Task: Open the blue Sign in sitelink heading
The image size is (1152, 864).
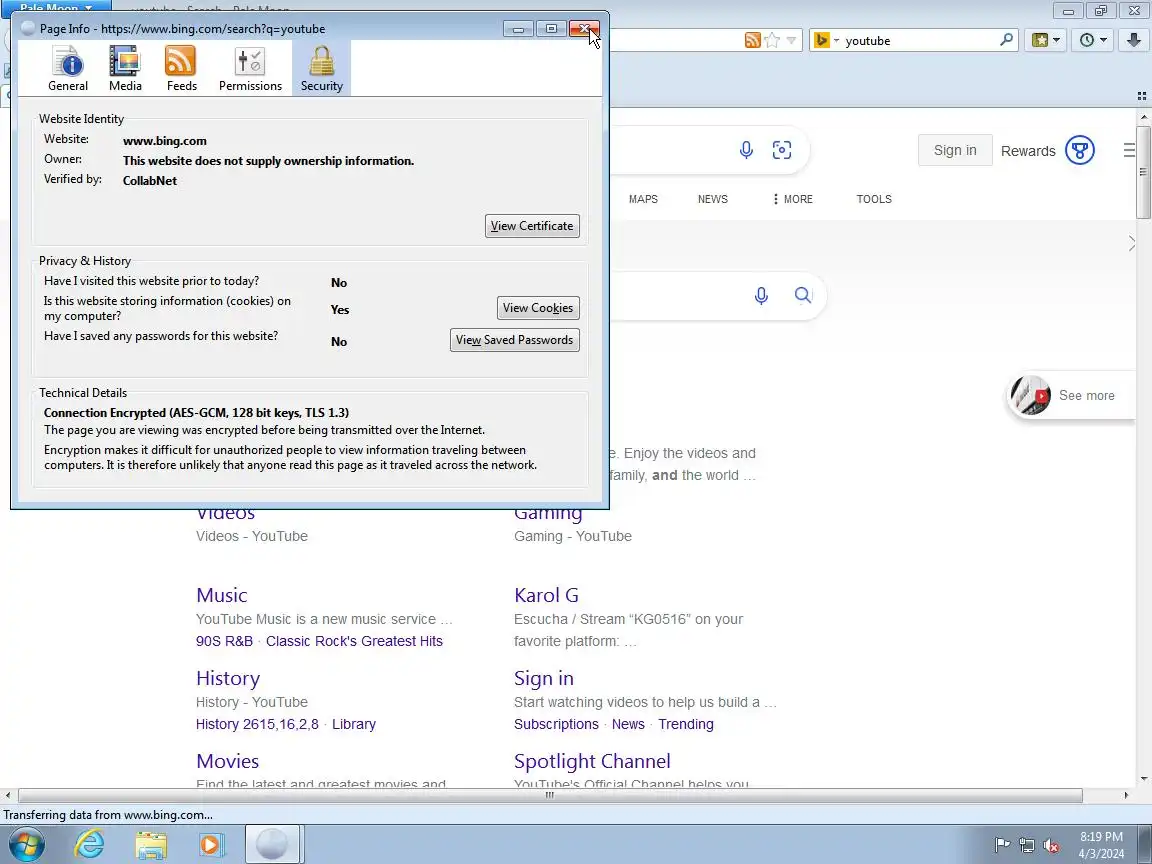Action: [x=544, y=678]
